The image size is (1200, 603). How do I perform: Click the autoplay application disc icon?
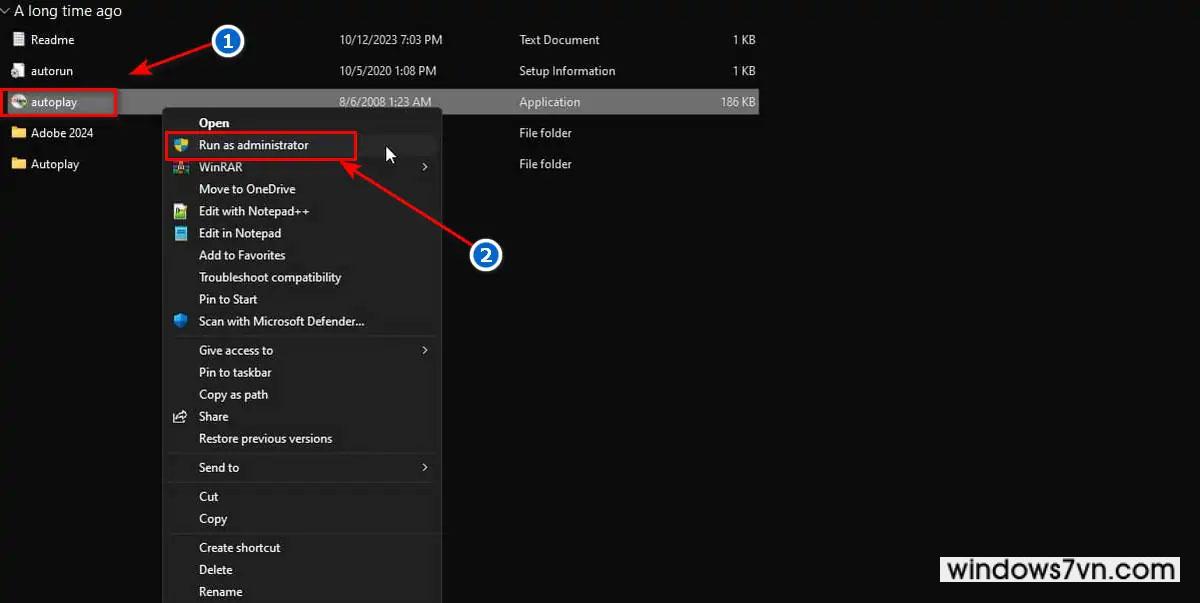18,102
